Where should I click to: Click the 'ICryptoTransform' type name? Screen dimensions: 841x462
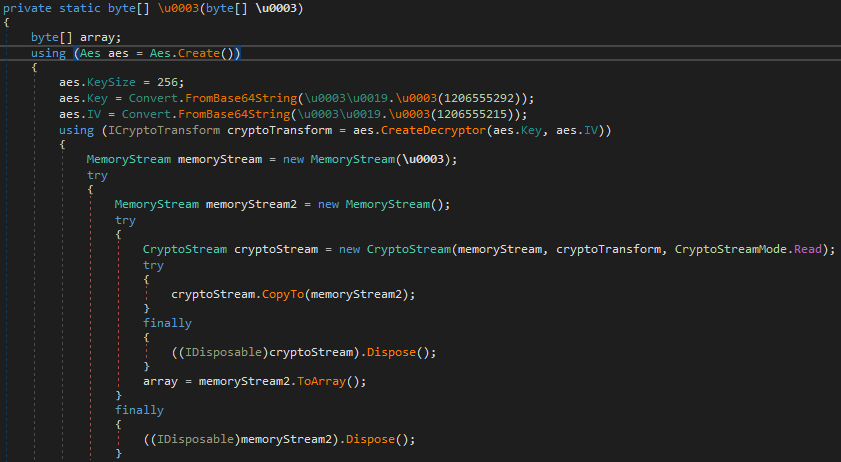click(x=164, y=130)
